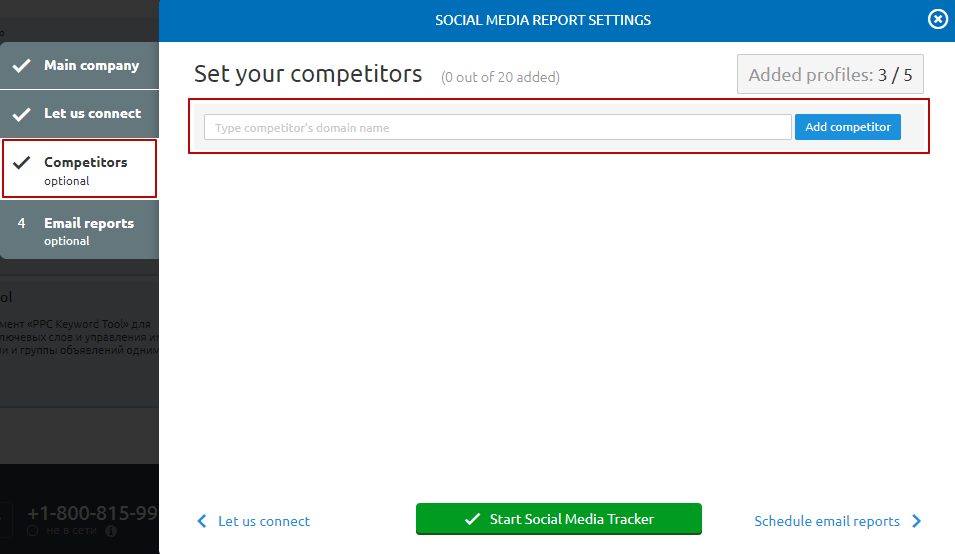The height and width of the screenshot is (554, 955).
Task: Select the Competitors optional step
Action: 79,169
